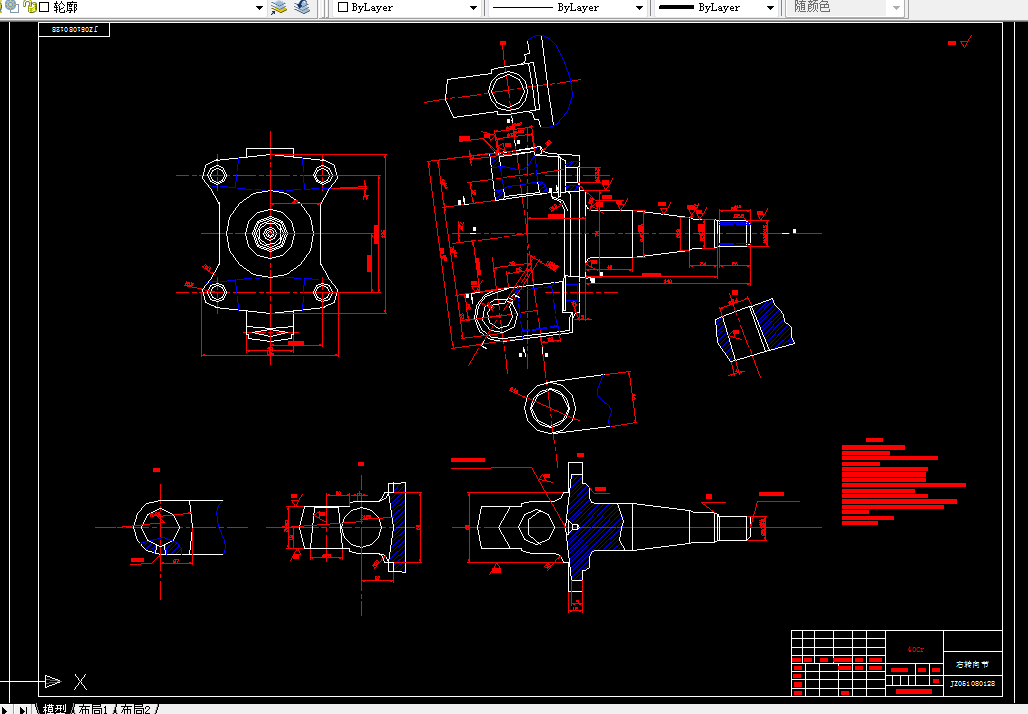
Task: Click the Layer Previous icon
Action: pyautogui.click(x=302, y=7)
